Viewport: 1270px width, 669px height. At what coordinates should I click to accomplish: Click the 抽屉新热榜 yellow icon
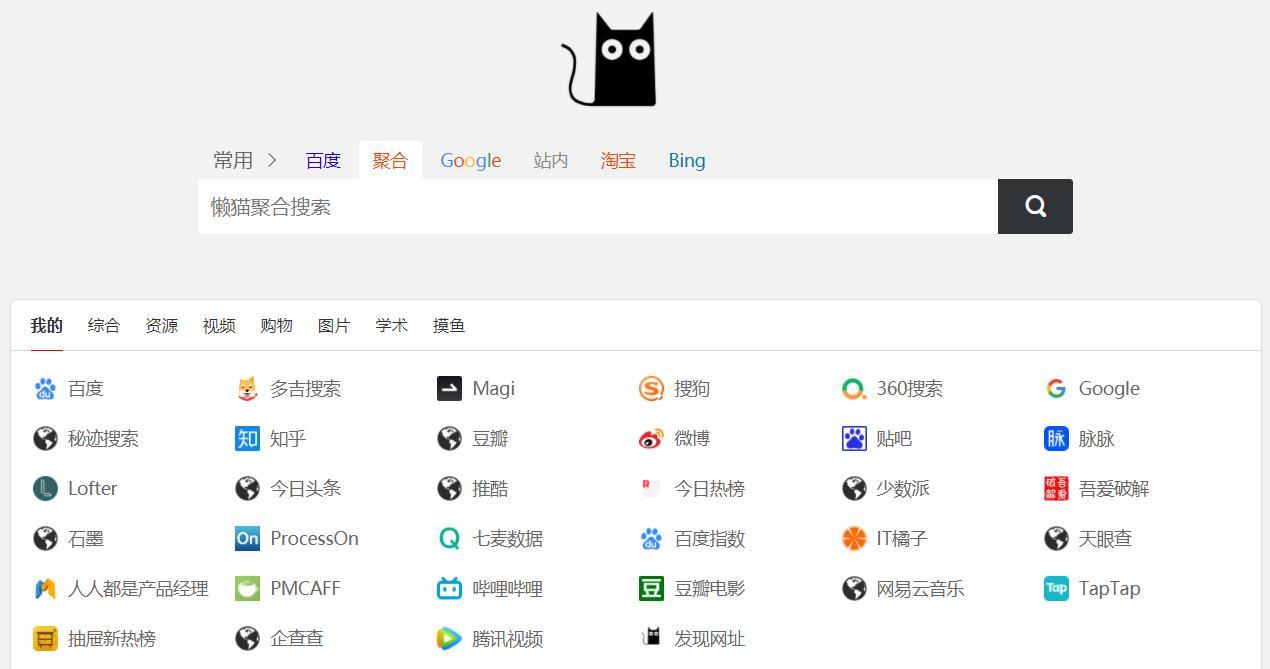(x=45, y=638)
